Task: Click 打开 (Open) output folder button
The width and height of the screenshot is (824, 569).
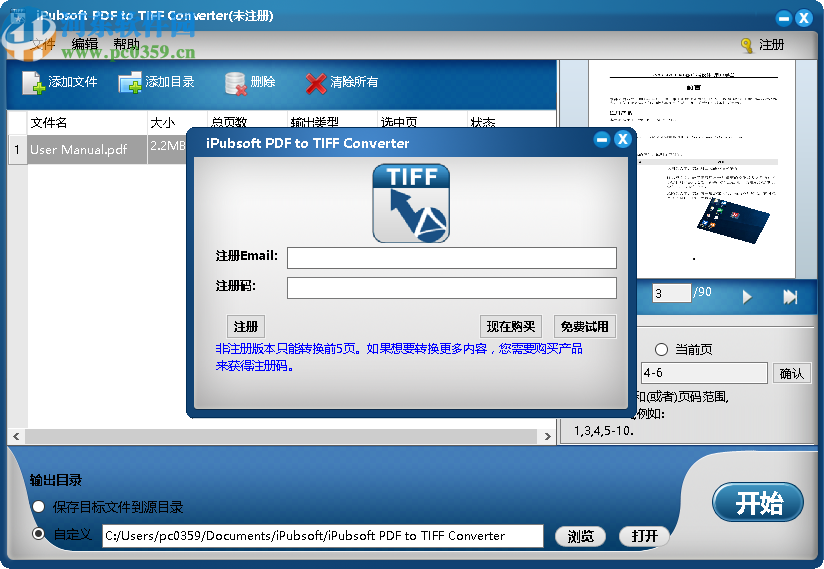Action: 644,536
